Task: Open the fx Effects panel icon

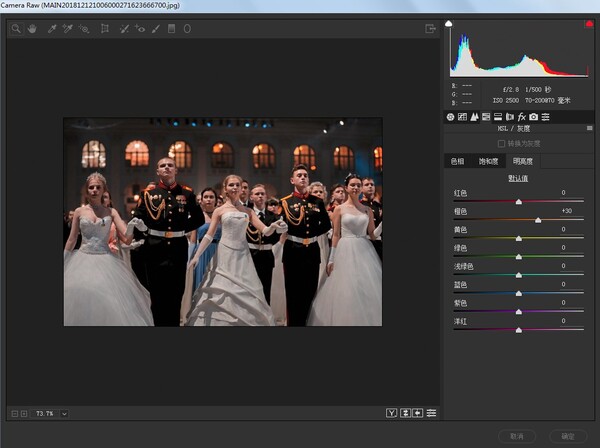Action: pyautogui.click(x=522, y=117)
